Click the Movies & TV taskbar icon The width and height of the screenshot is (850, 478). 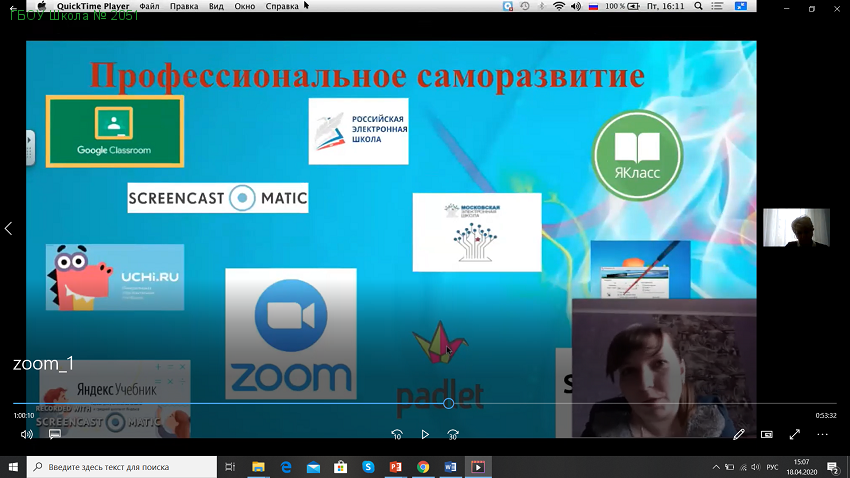478,467
